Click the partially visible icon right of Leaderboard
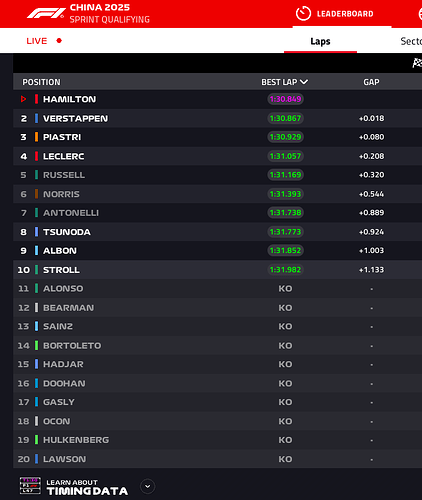 coord(420,14)
